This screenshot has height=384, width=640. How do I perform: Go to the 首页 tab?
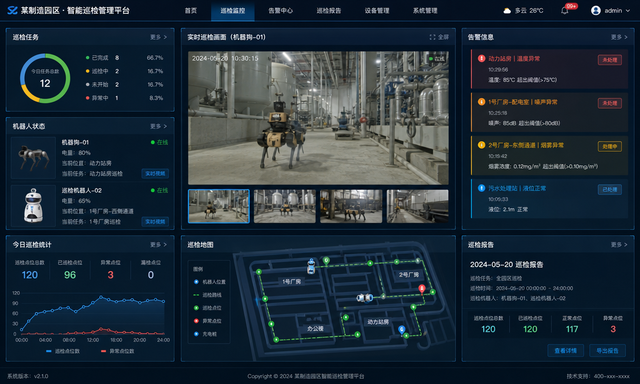[x=191, y=11]
